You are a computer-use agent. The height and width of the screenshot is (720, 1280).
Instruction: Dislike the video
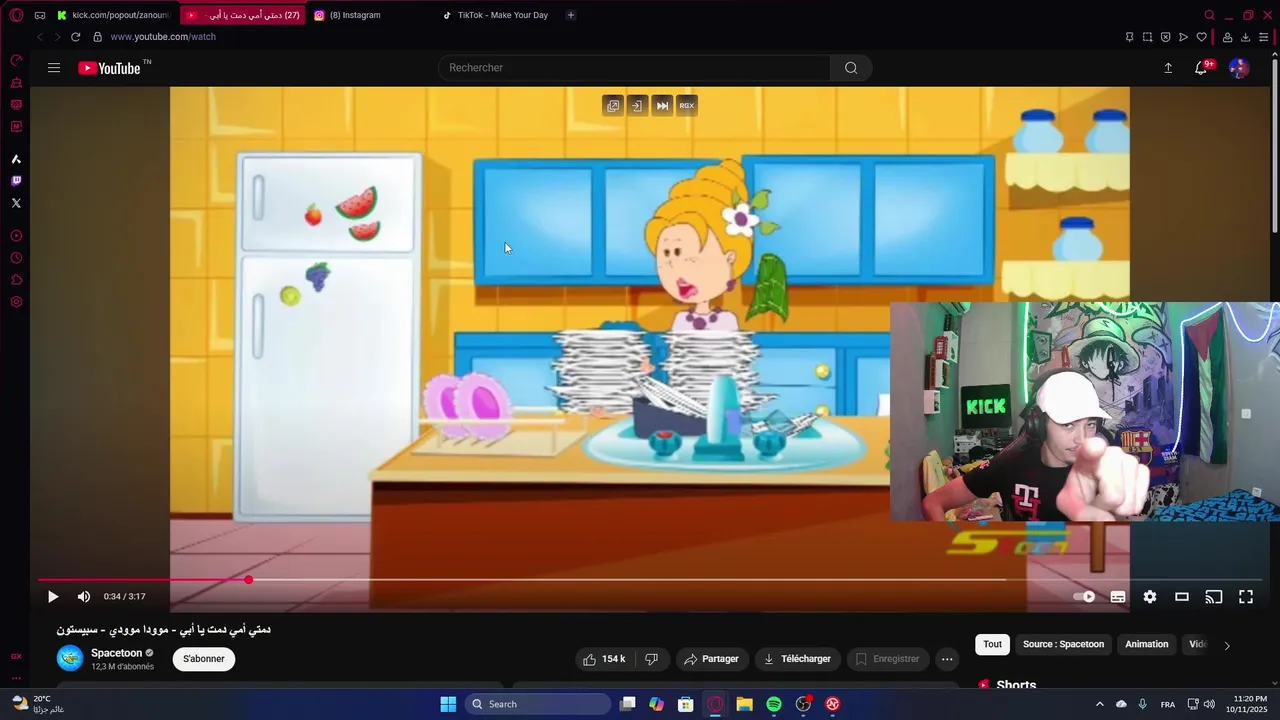pyautogui.click(x=652, y=659)
